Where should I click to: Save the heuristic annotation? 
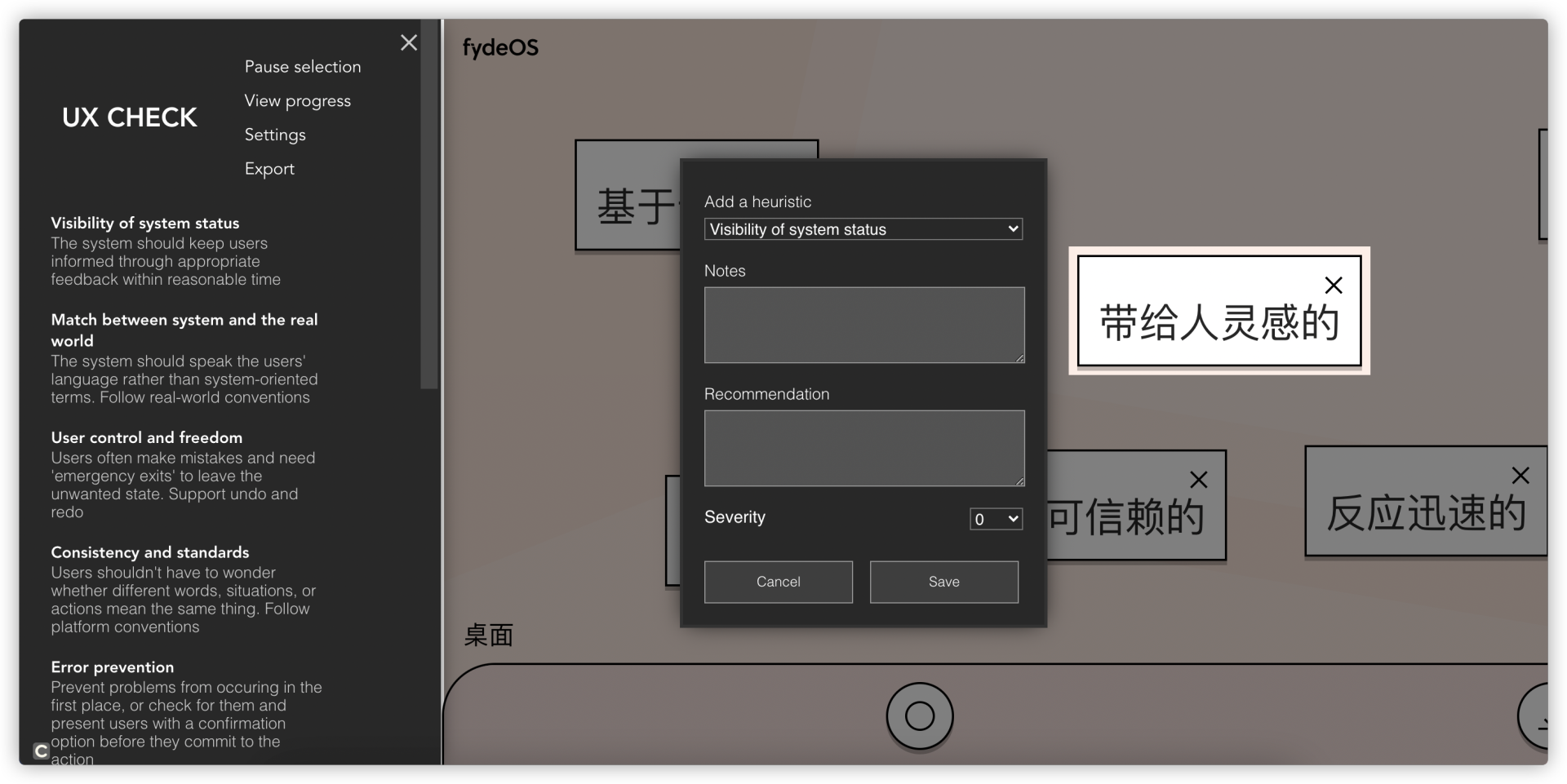coord(944,582)
